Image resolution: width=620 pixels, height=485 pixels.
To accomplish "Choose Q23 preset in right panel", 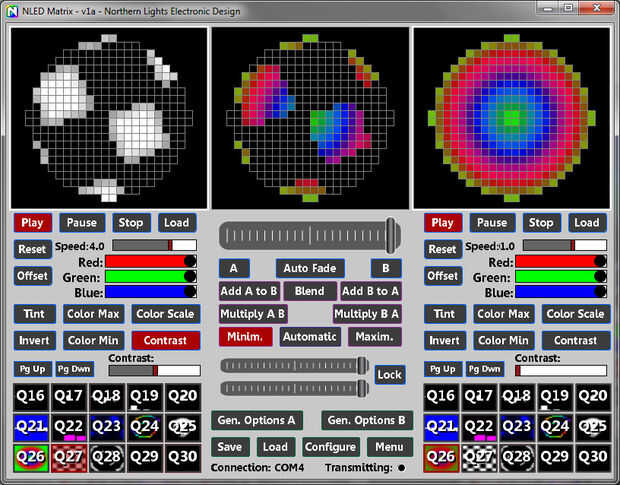I will click(517, 427).
